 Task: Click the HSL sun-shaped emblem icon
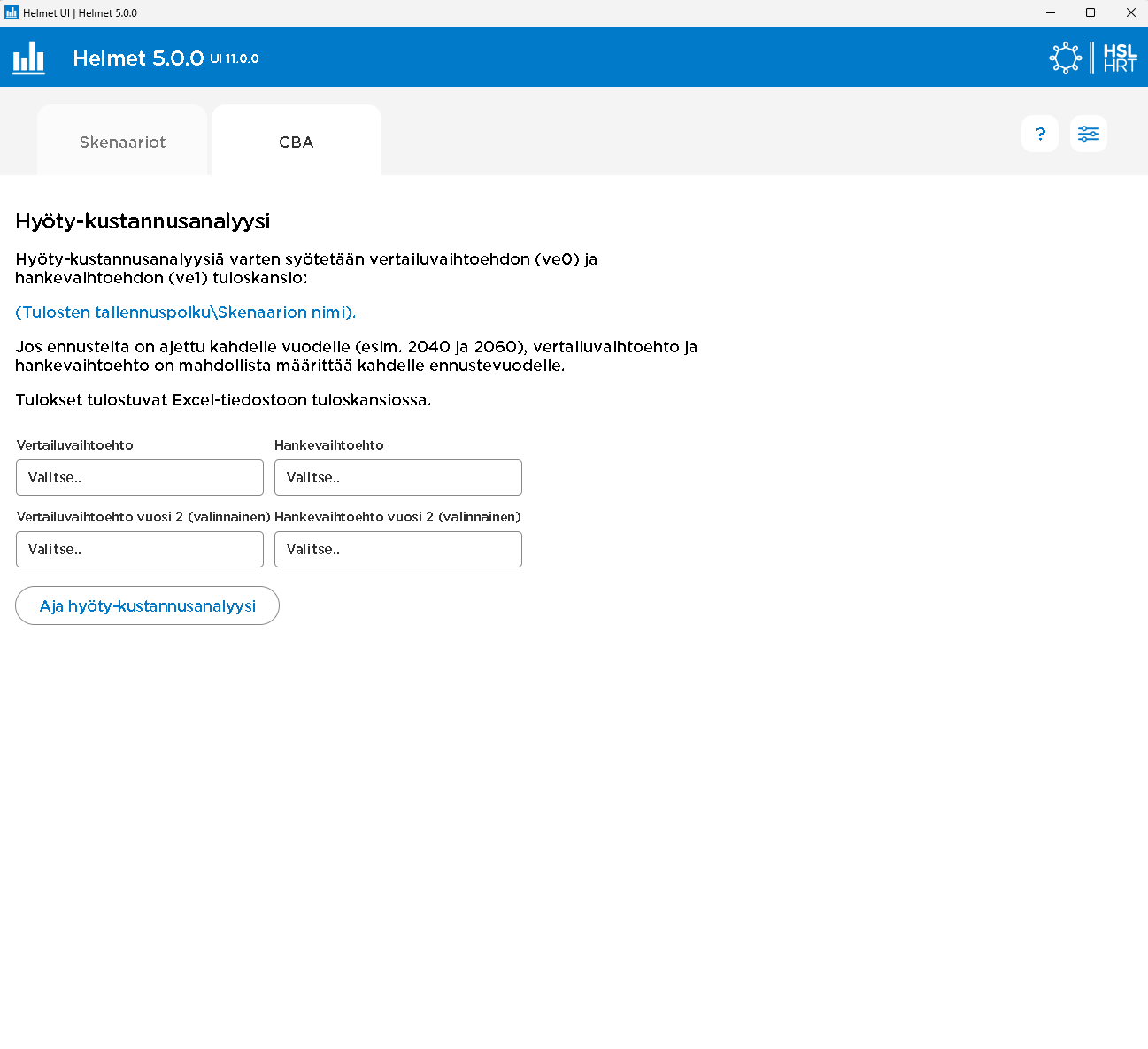1065,58
